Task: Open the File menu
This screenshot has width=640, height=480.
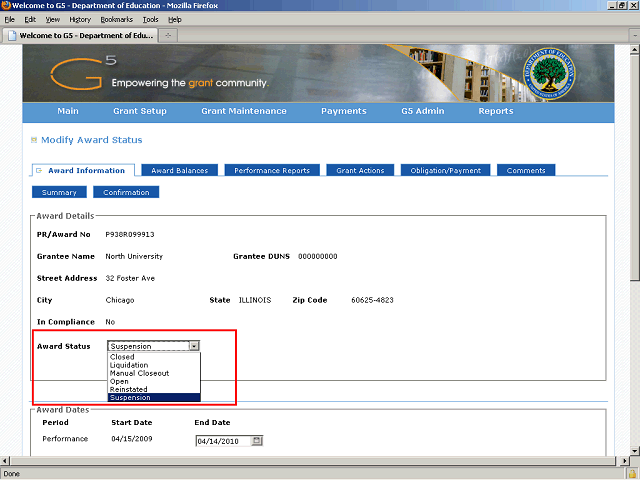Action: [x=9, y=20]
